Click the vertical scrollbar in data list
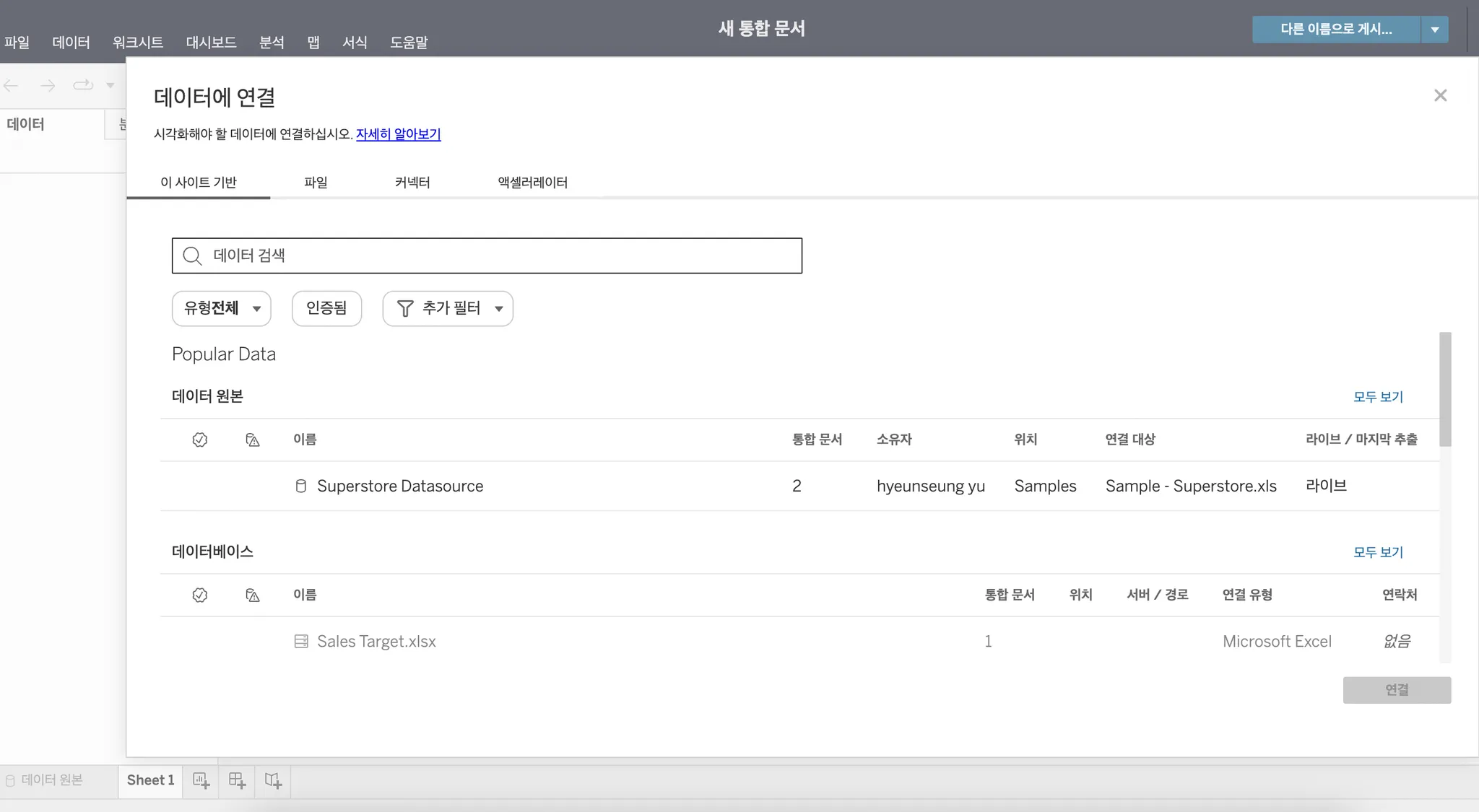Image resolution: width=1479 pixels, height=812 pixels. tap(1444, 390)
